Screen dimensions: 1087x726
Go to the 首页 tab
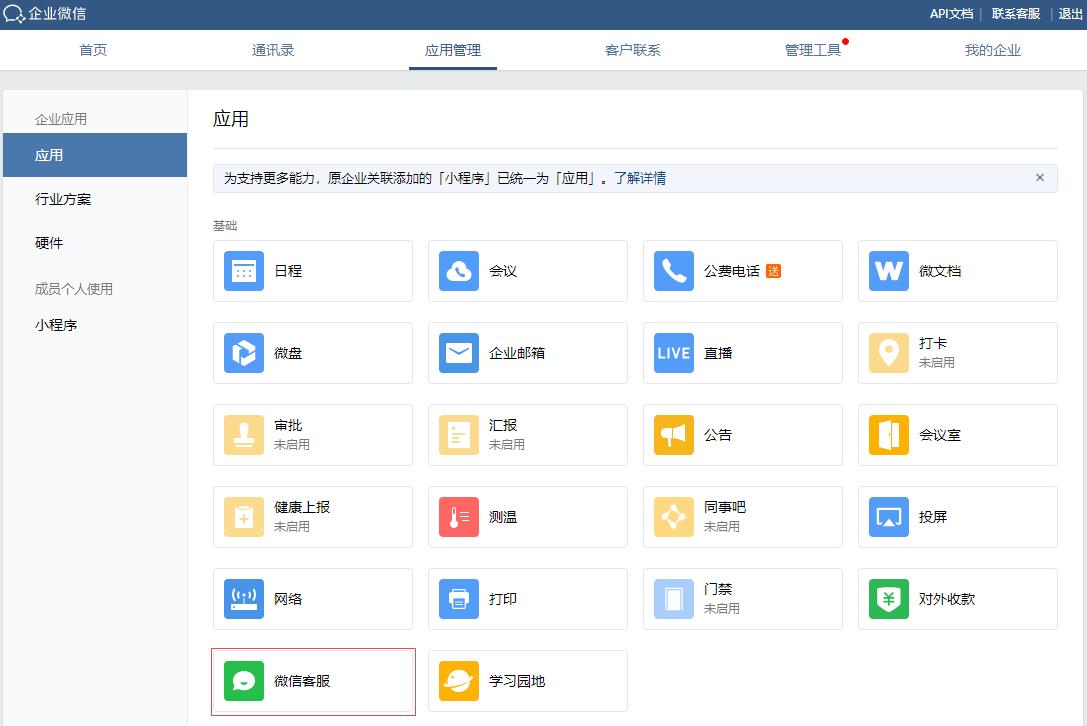(x=93, y=50)
